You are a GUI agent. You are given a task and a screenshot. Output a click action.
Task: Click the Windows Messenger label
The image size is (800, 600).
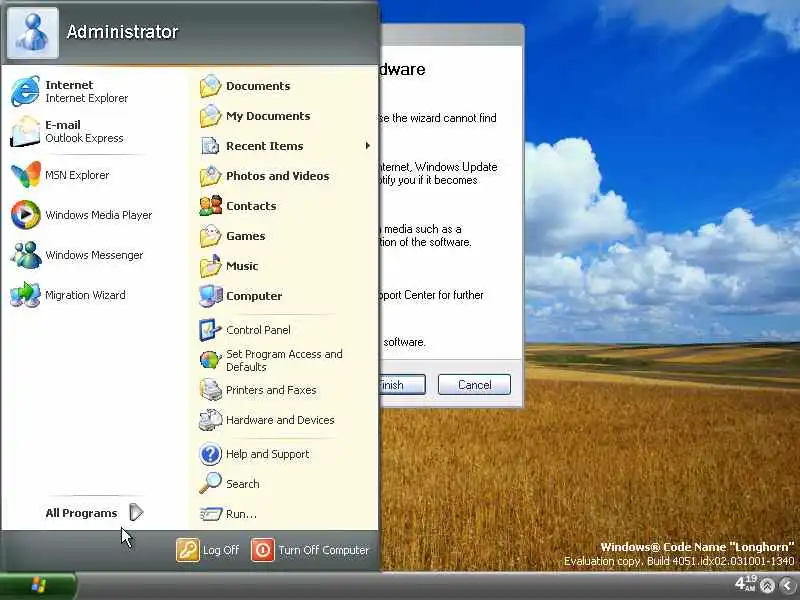pos(94,255)
